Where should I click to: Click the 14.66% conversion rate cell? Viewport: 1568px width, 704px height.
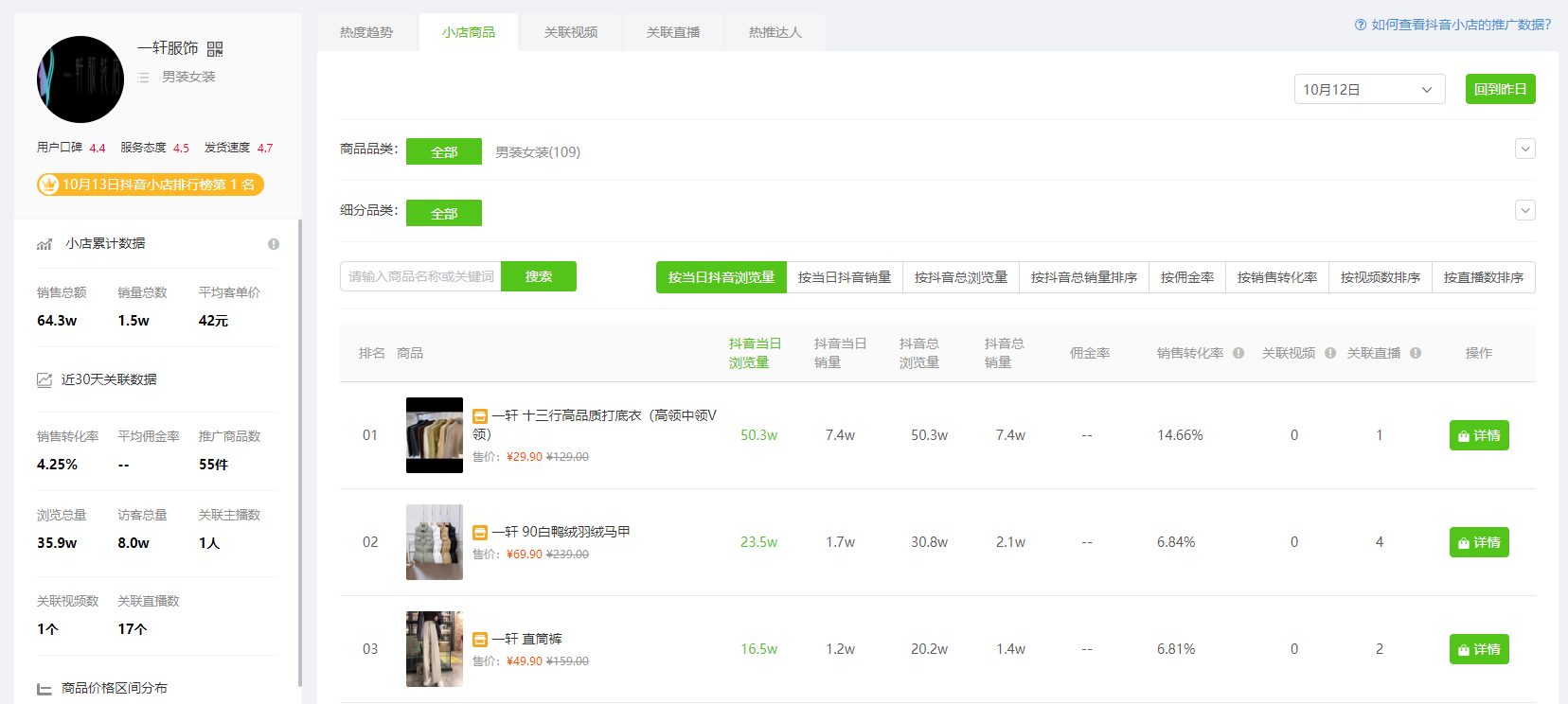pyautogui.click(x=1180, y=435)
